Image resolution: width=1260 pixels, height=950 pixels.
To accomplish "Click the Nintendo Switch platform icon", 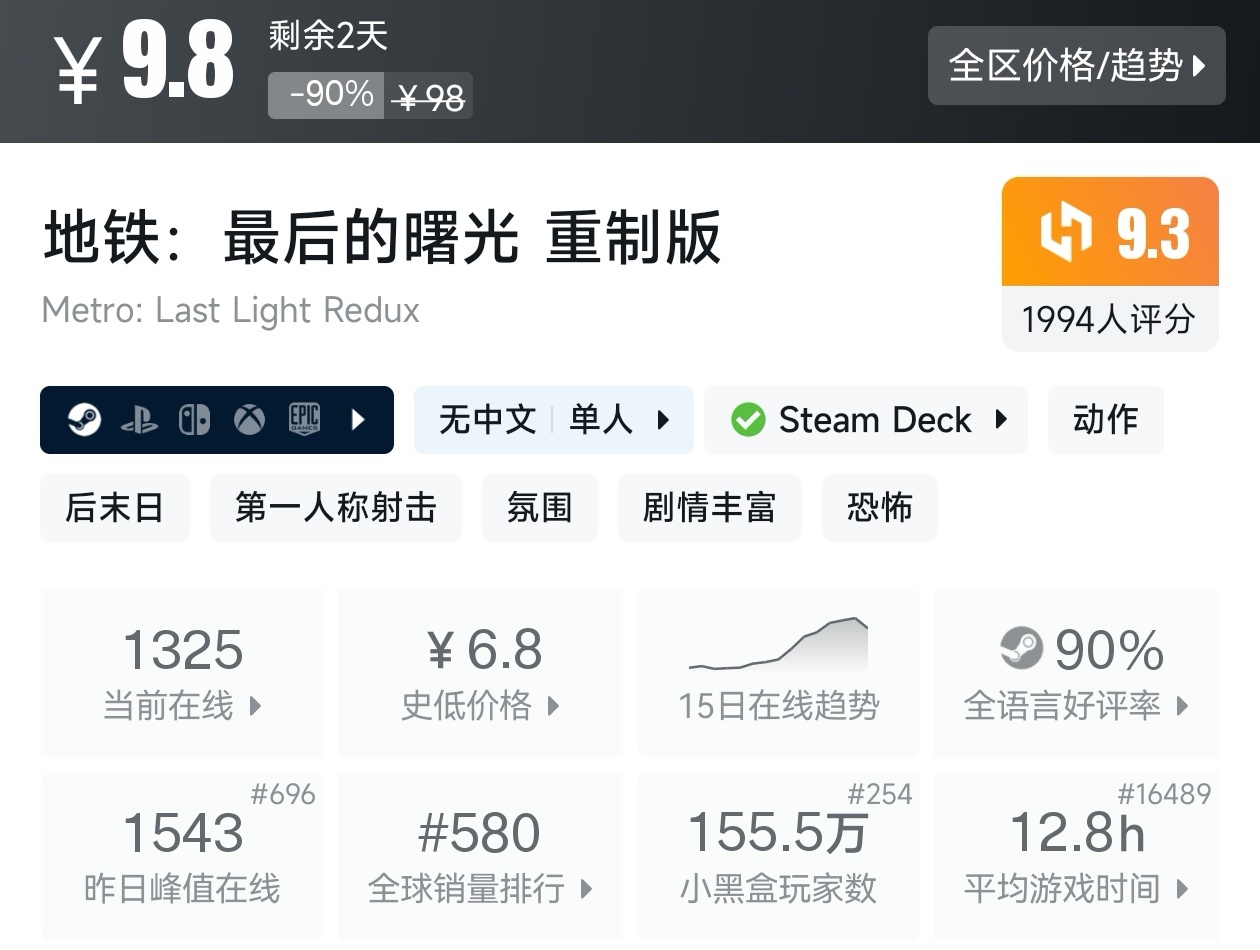I will pos(194,420).
